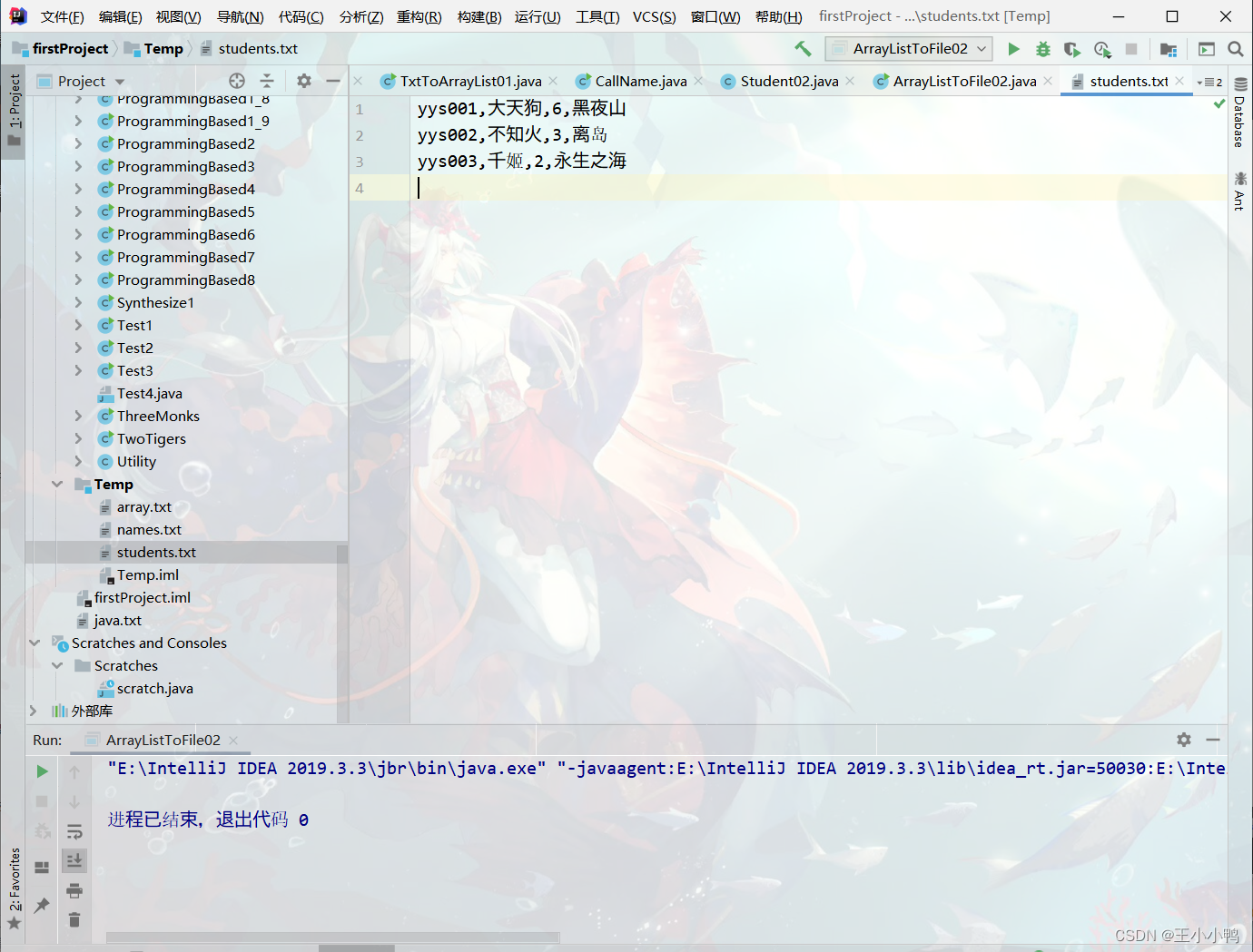Expand the 外部库 node
Screen dimensions: 1253x952
coord(33,711)
